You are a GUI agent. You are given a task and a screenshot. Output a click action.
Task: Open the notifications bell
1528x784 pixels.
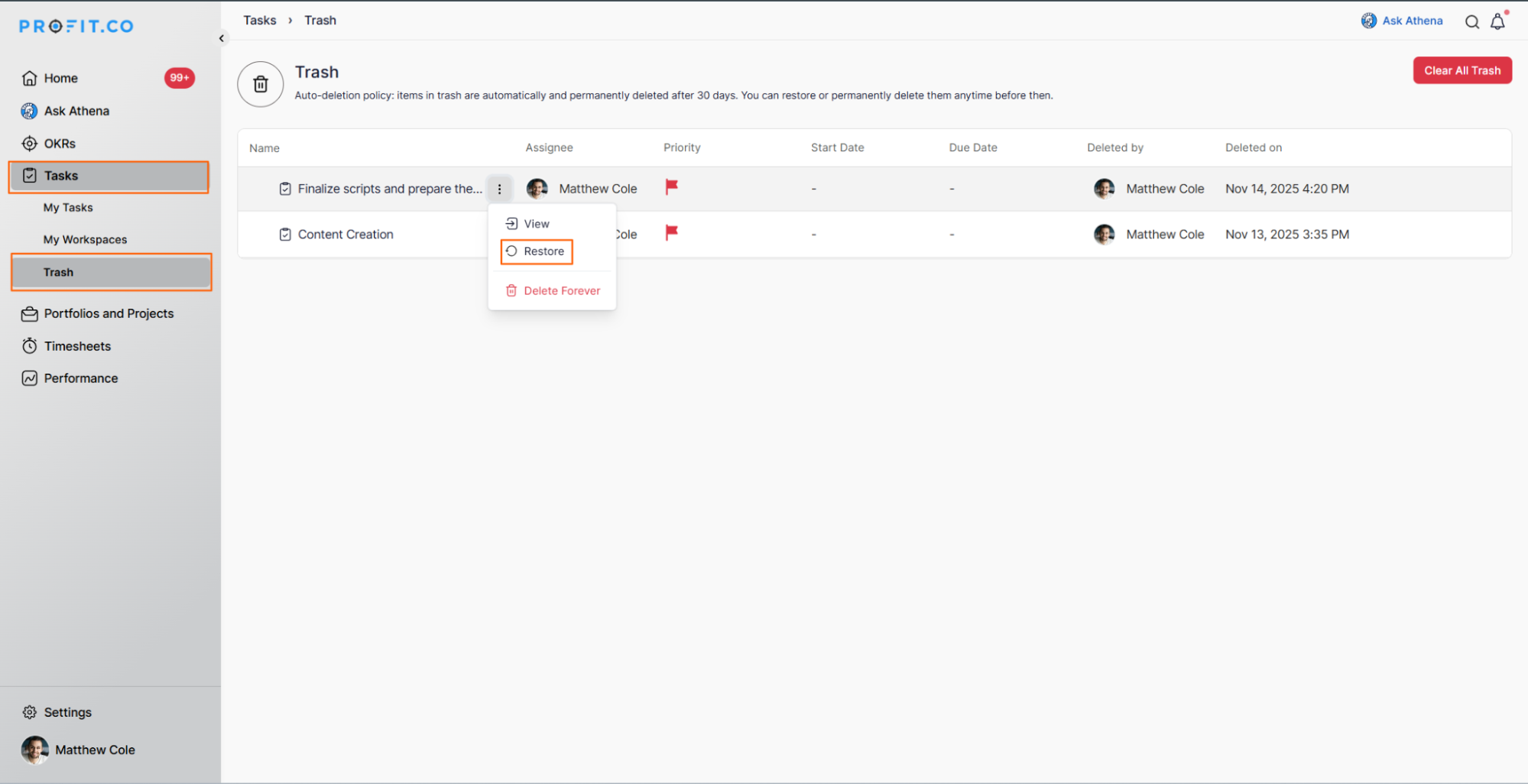[x=1497, y=22]
